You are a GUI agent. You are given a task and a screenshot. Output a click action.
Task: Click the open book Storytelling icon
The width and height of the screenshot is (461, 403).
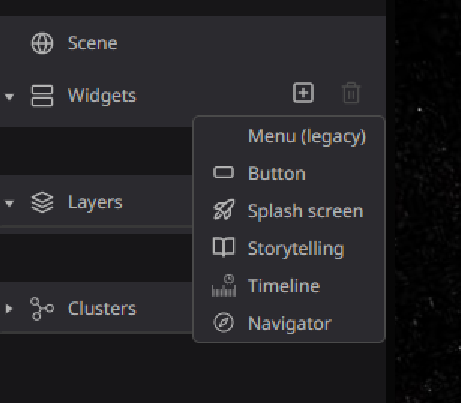pyautogui.click(x=224, y=247)
